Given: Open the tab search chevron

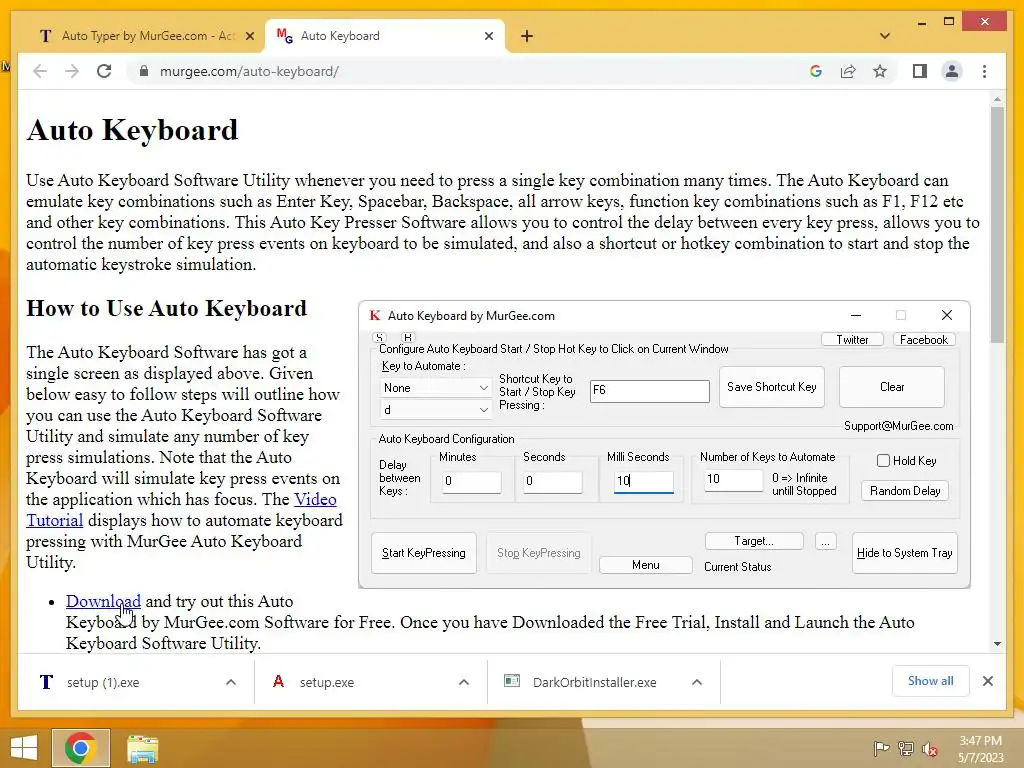Looking at the screenshot, I should tap(884, 36).
